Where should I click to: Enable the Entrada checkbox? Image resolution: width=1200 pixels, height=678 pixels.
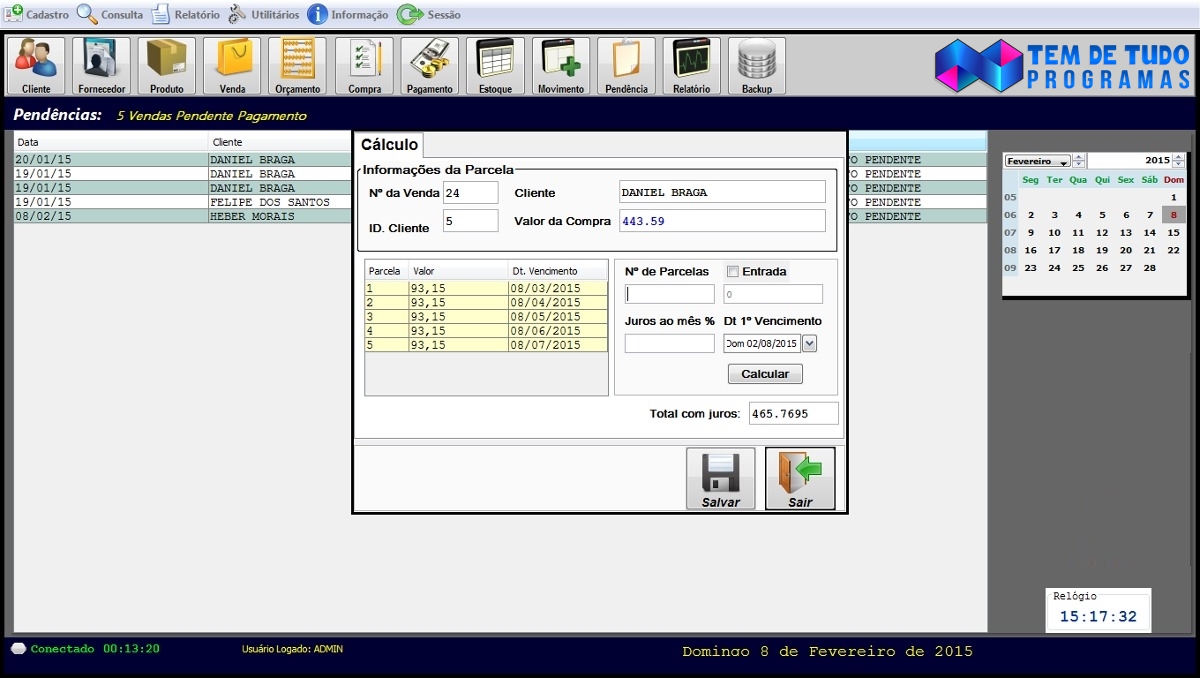coord(733,272)
